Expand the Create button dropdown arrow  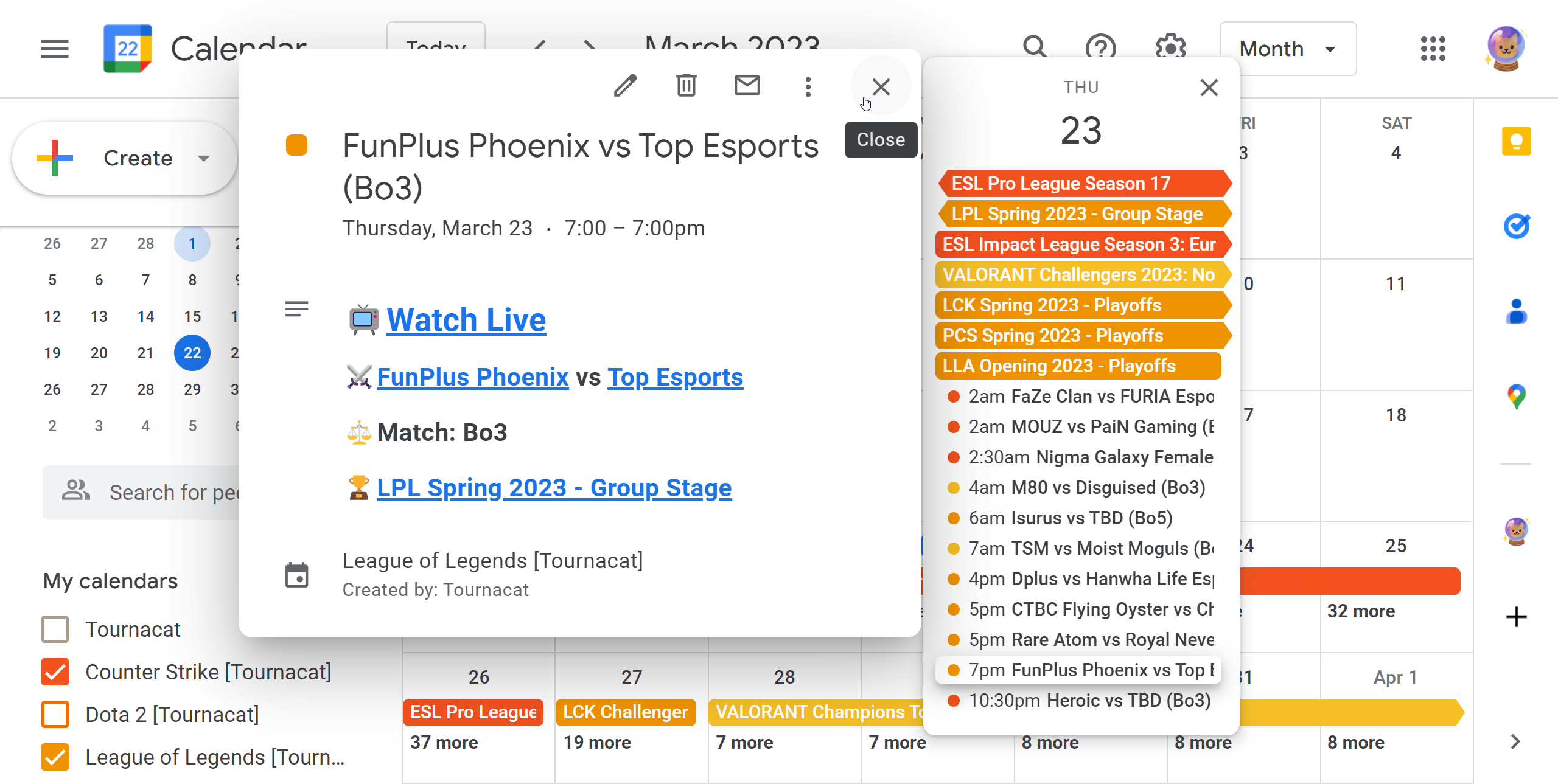[204, 158]
